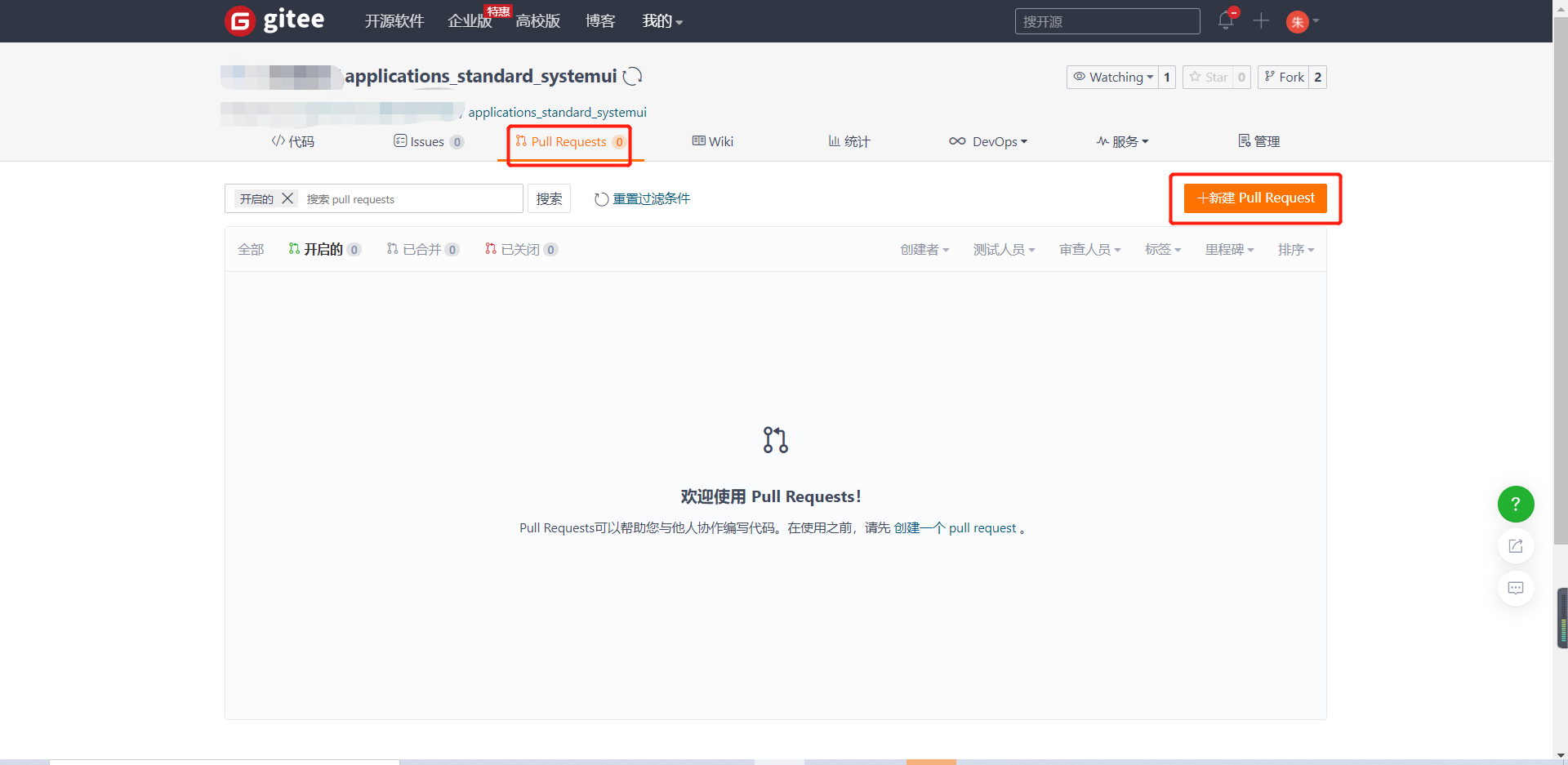
Task: Remove the 开启的 filter tag with X
Action: point(287,198)
